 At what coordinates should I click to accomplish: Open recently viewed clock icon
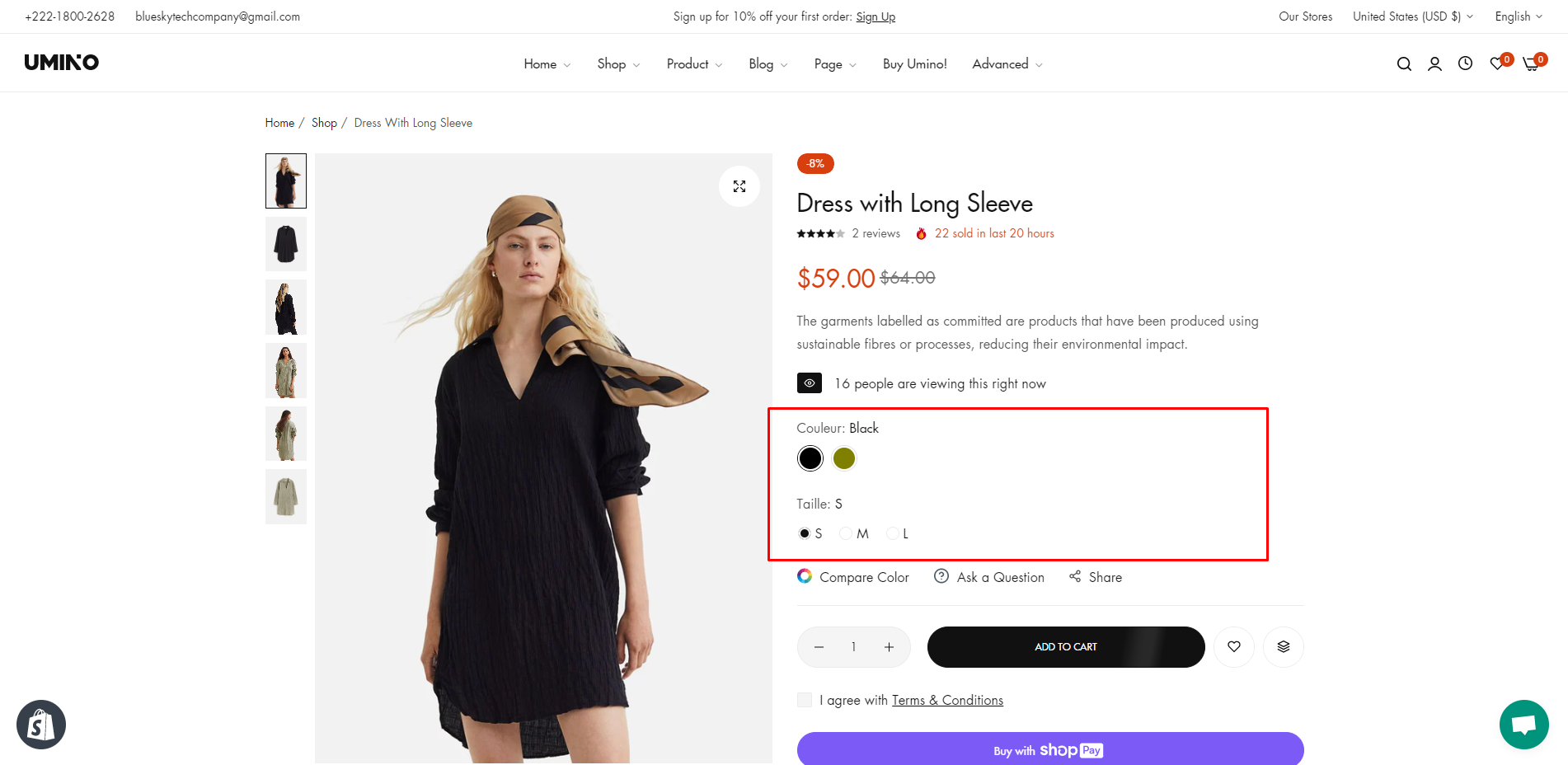[x=1465, y=63]
